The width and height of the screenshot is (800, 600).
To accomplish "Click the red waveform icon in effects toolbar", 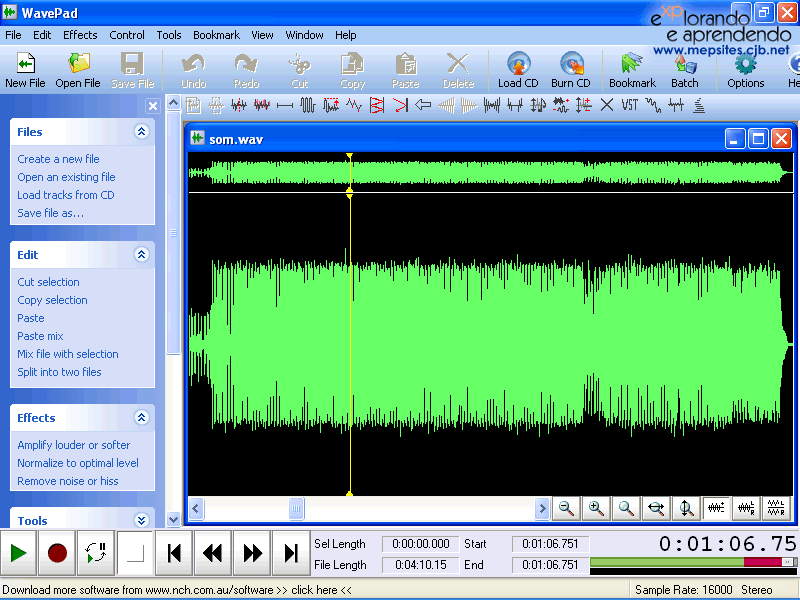I will [x=262, y=105].
